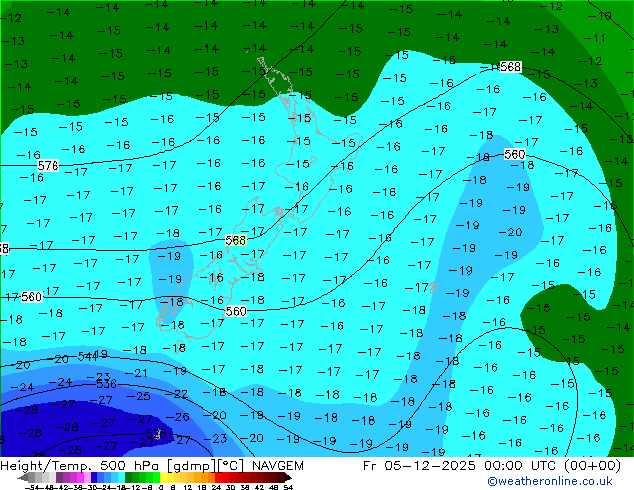Select the -22 temperature value
Image resolution: width=634 pixels, height=490 pixels.
pyautogui.click(x=176, y=394)
